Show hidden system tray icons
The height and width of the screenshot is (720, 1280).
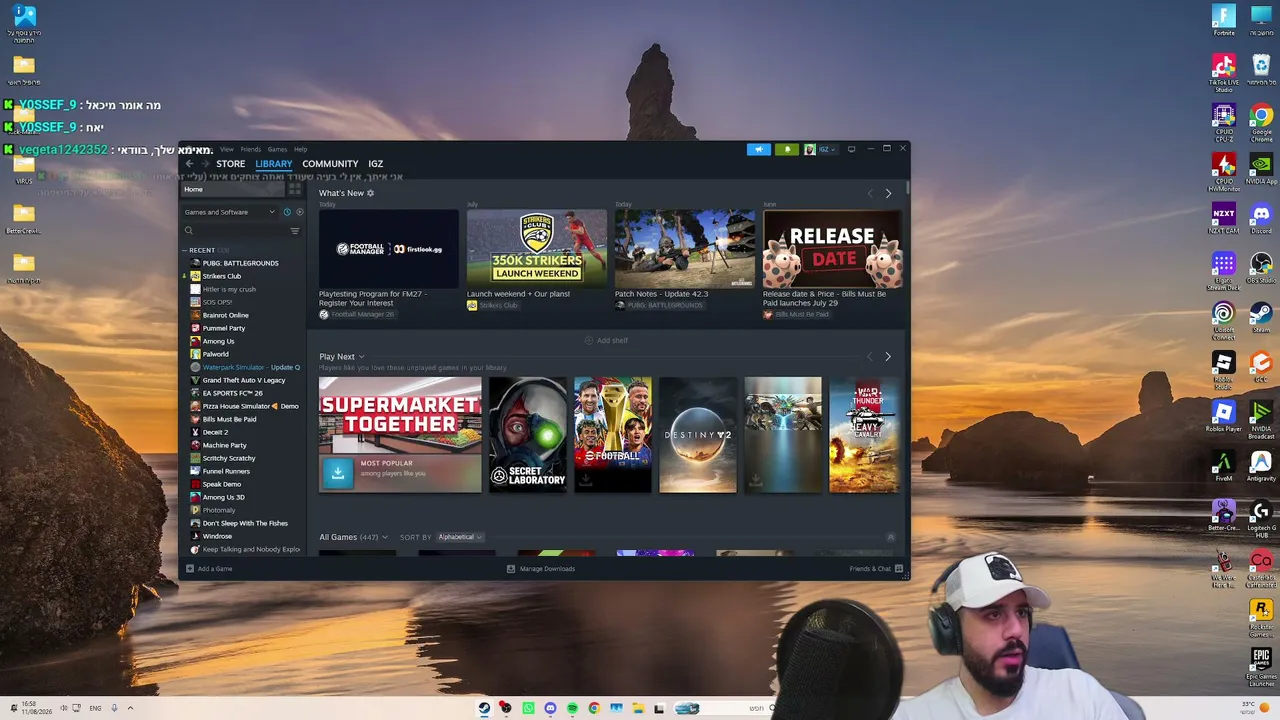click(x=130, y=708)
